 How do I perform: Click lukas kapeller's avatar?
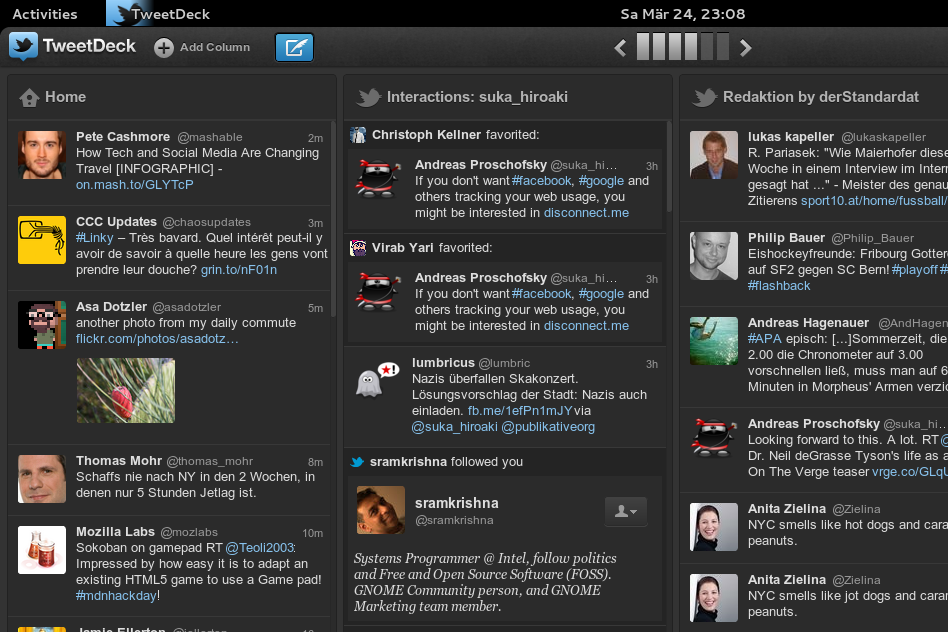coord(714,155)
